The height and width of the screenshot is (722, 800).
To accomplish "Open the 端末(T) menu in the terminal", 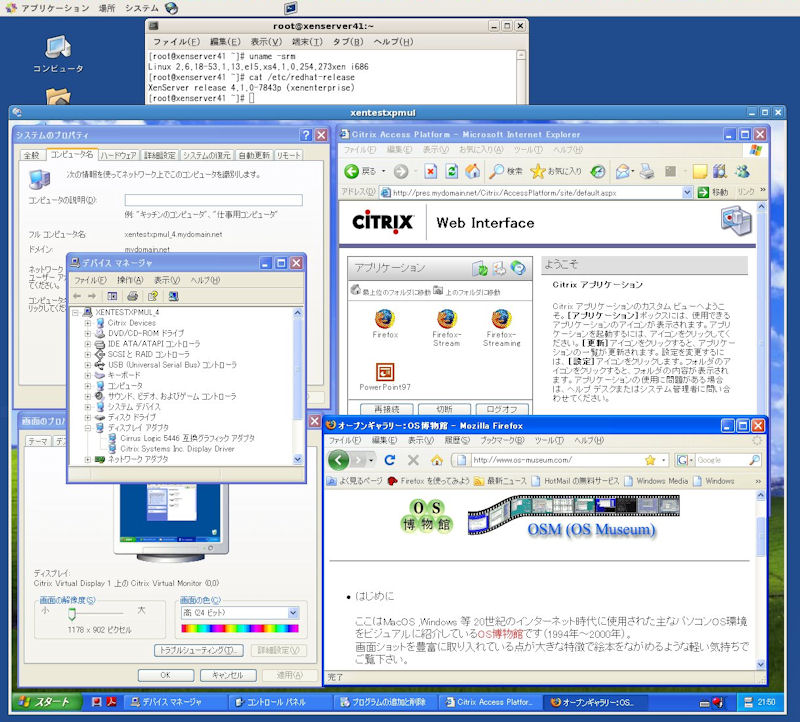I will [x=307, y=42].
